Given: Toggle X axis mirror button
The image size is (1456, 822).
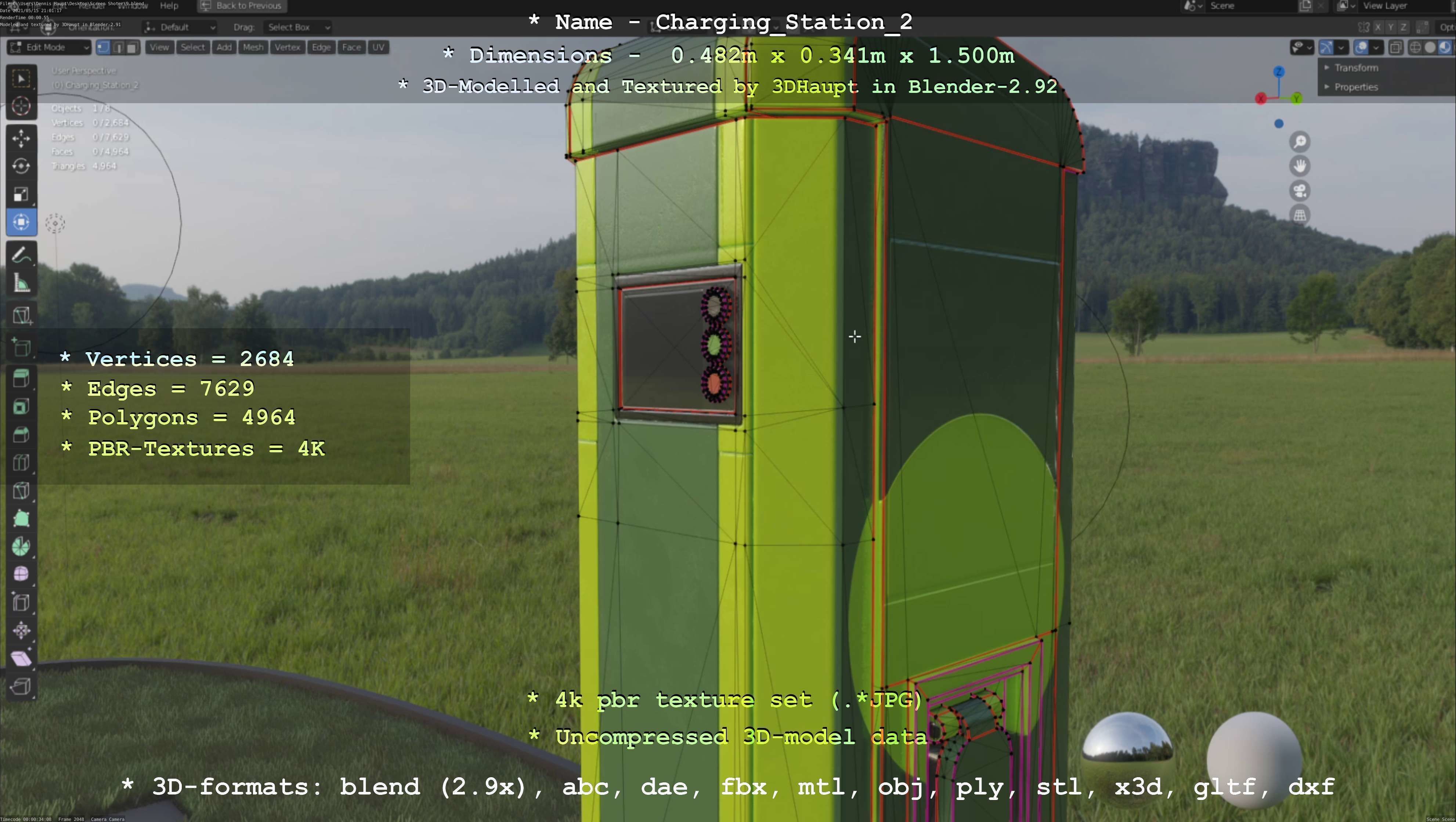Looking at the screenshot, I should click(1378, 27).
